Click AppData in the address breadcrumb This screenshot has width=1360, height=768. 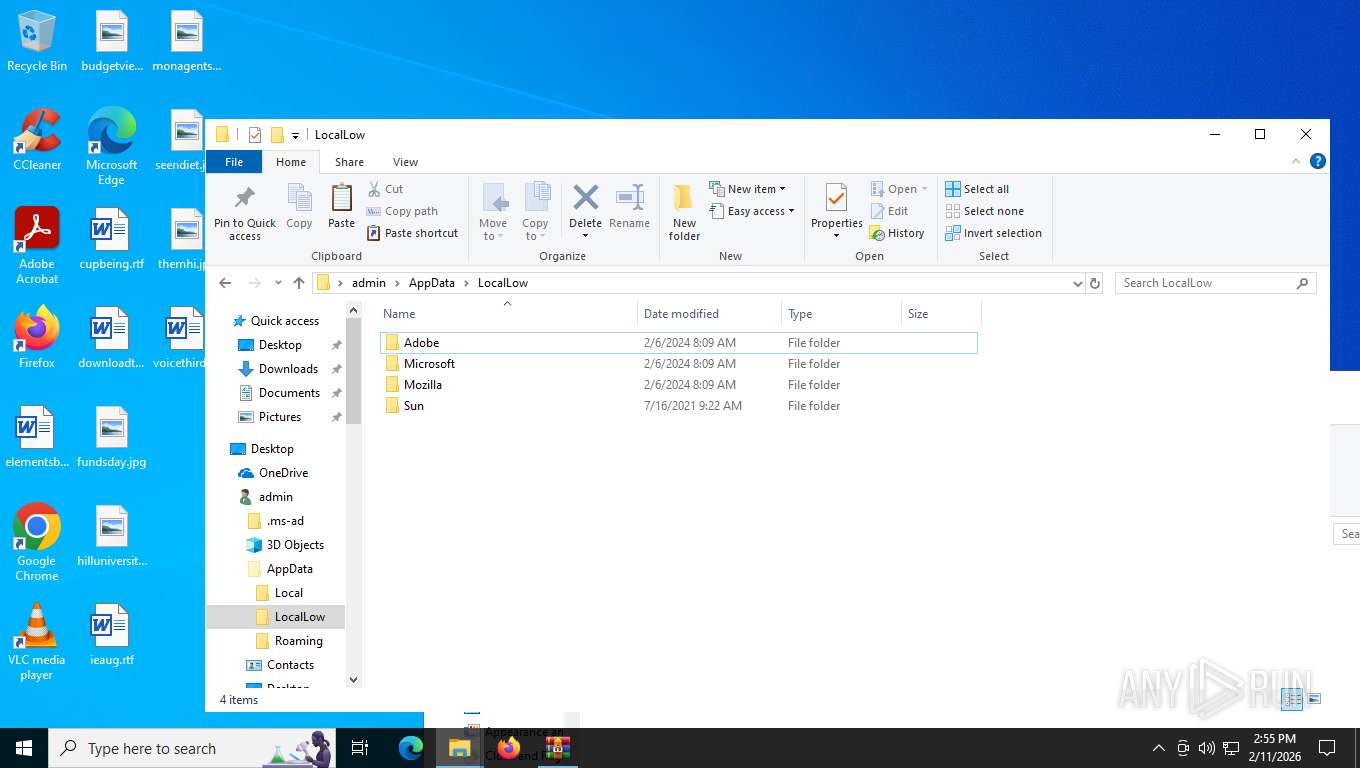point(432,283)
